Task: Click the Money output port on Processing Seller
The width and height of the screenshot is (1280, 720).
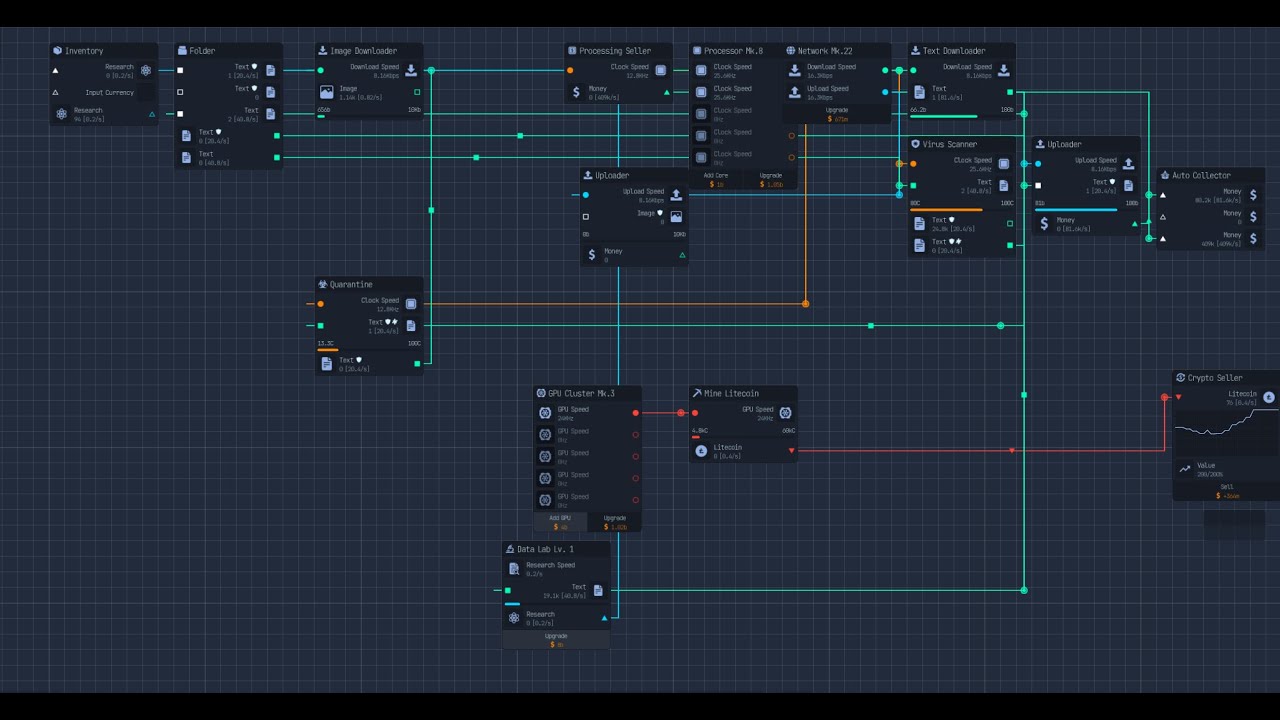Action: point(667,92)
